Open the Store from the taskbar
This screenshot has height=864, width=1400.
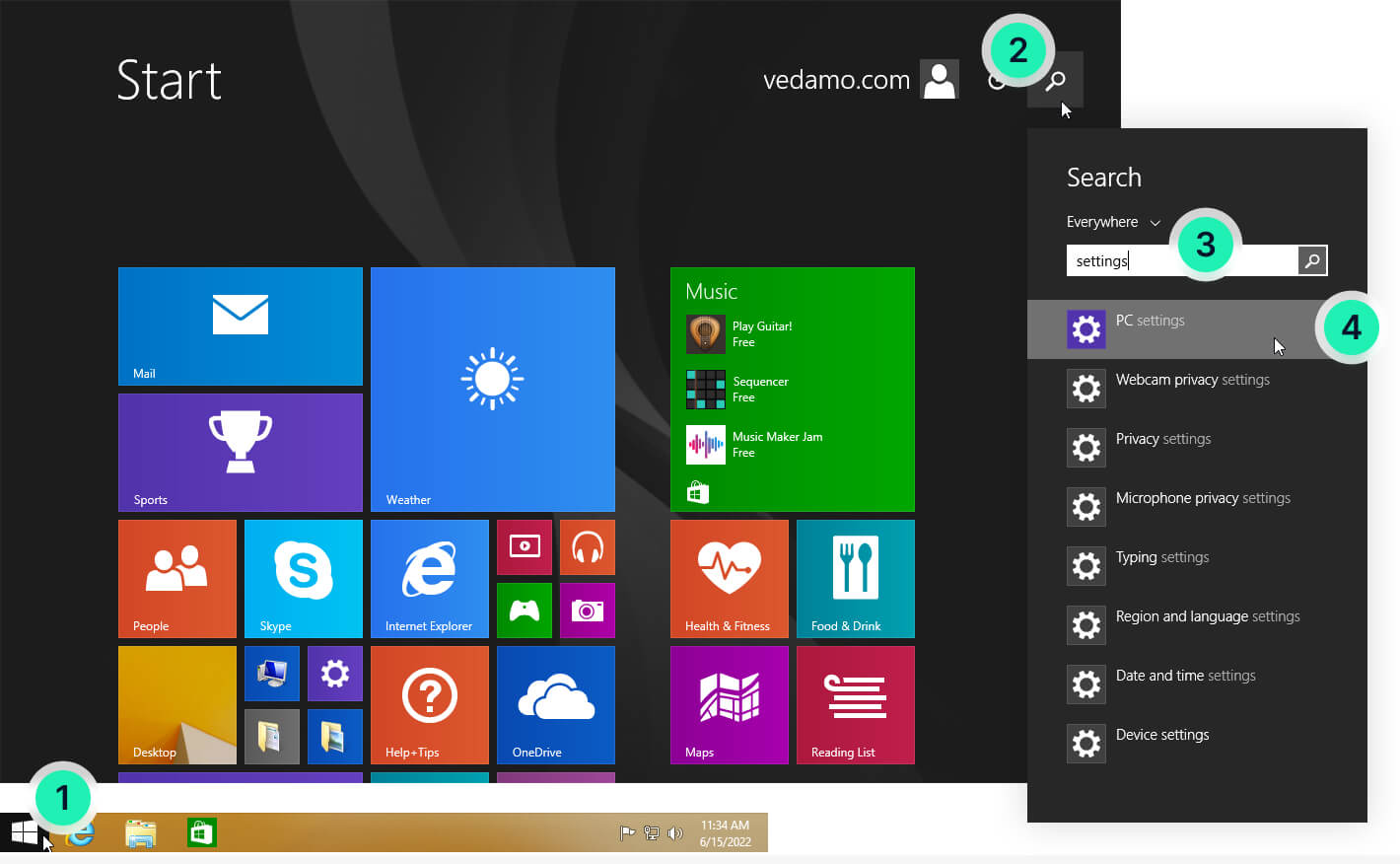coord(202,833)
